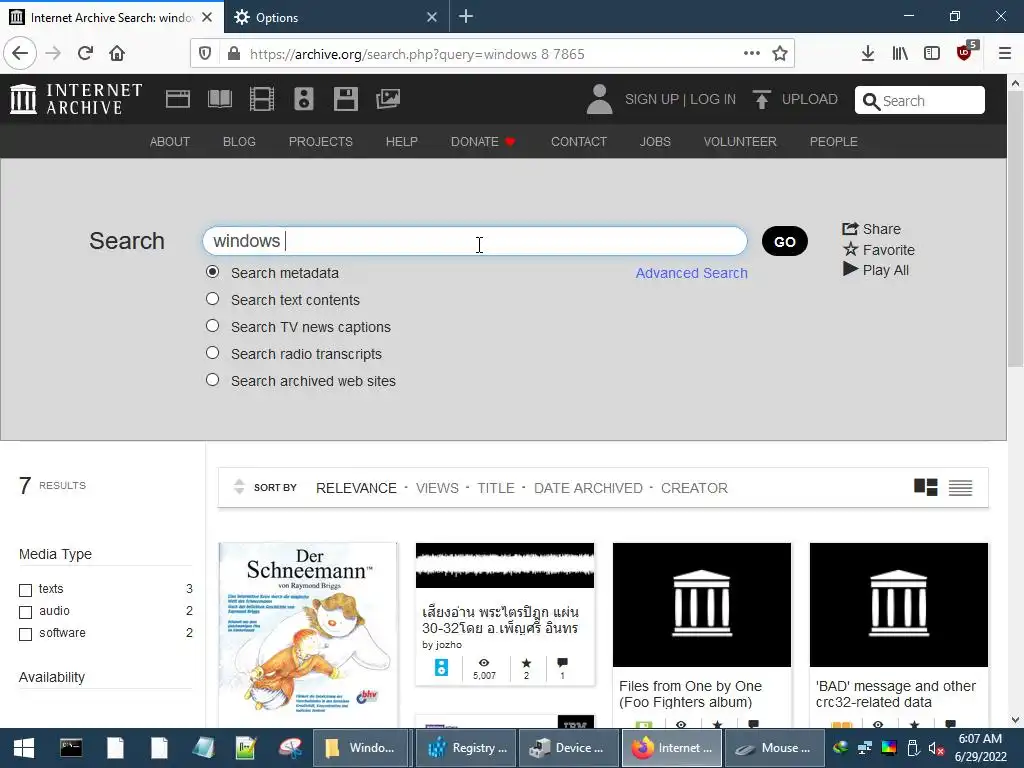Check the software media type filter

tap(25, 634)
